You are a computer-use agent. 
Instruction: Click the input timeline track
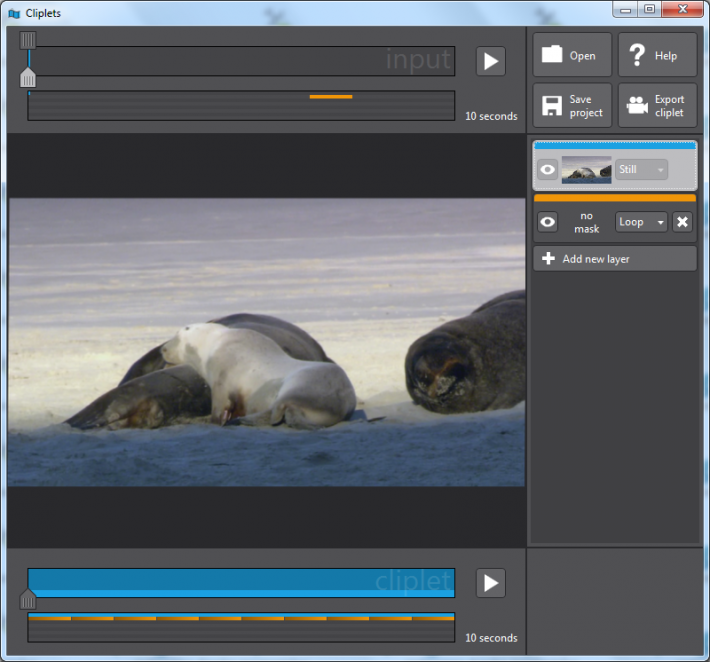coord(241,61)
